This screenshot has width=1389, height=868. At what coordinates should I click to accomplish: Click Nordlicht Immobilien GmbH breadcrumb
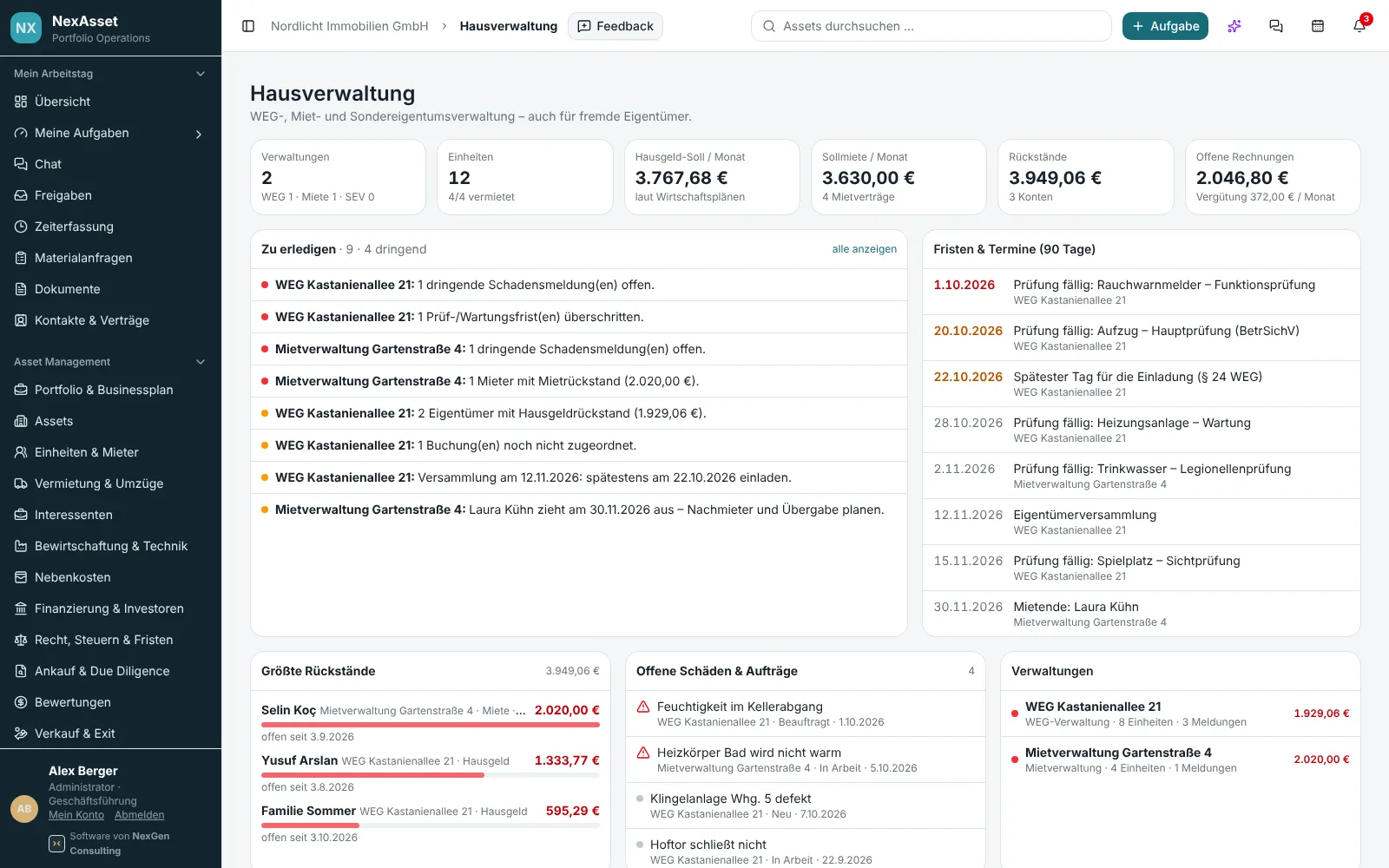click(x=350, y=26)
